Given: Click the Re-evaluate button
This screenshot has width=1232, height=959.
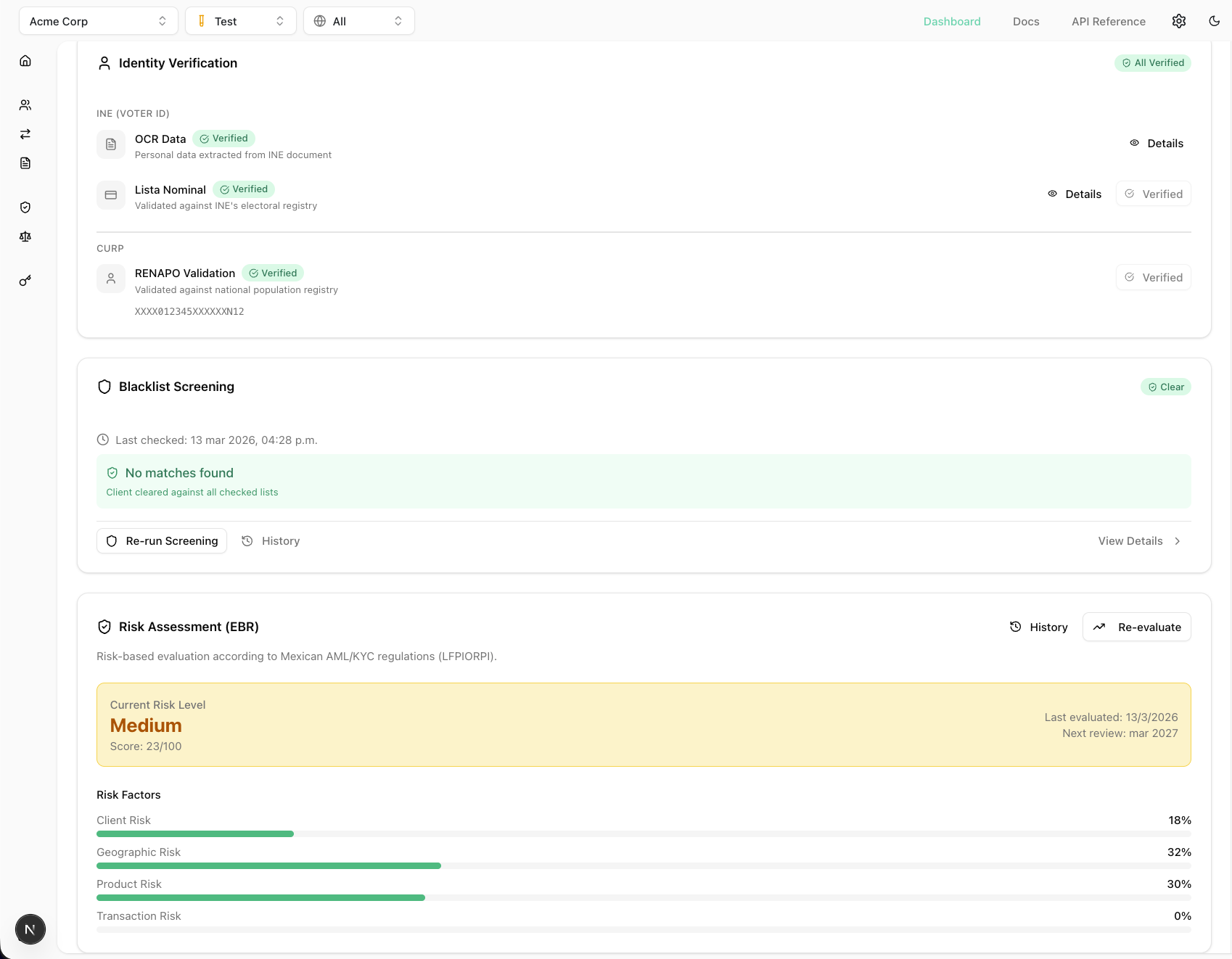Looking at the screenshot, I should pyautogui.click(x=1137, y=627).
